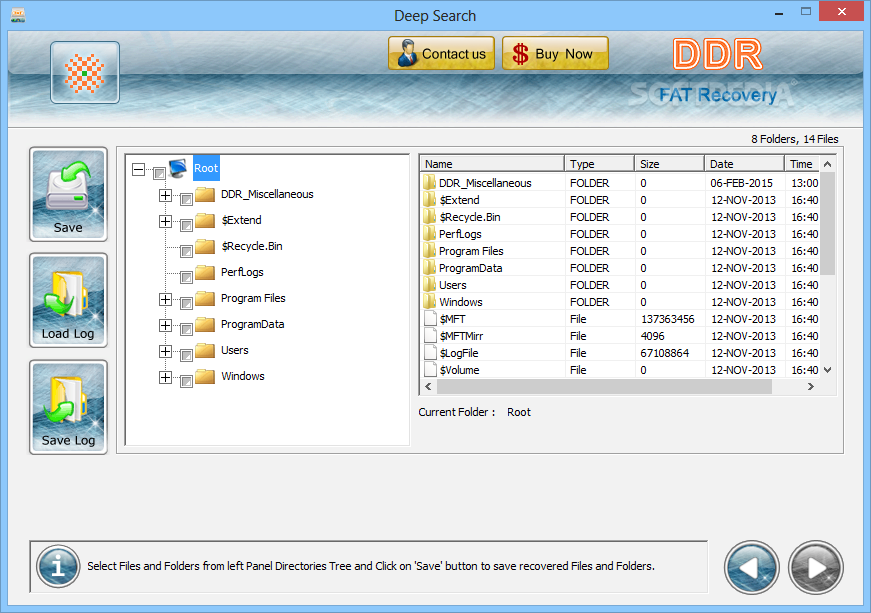
Task: Expand the Windows tree node
Action: click(165, 377)
